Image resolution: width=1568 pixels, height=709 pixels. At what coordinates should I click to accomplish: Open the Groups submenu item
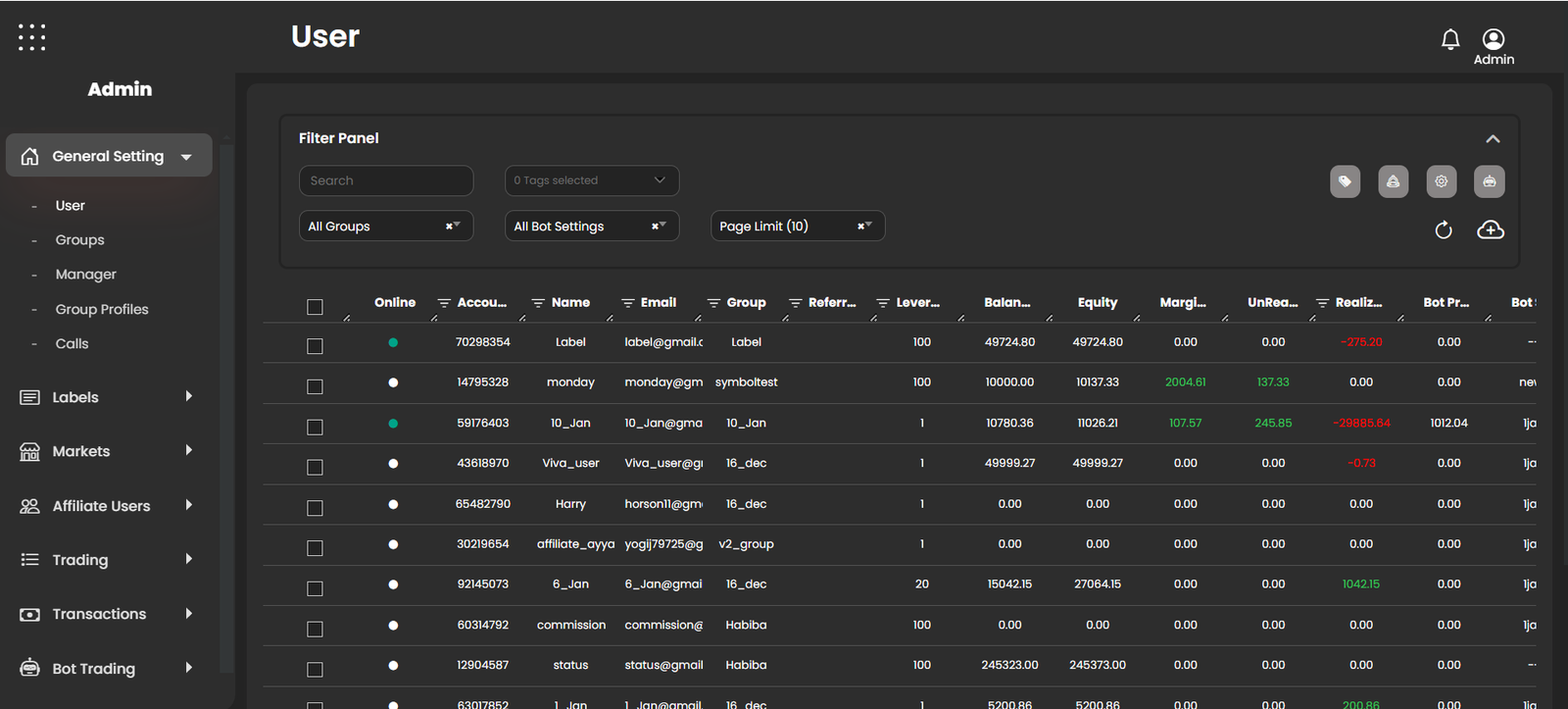(80, 240)
